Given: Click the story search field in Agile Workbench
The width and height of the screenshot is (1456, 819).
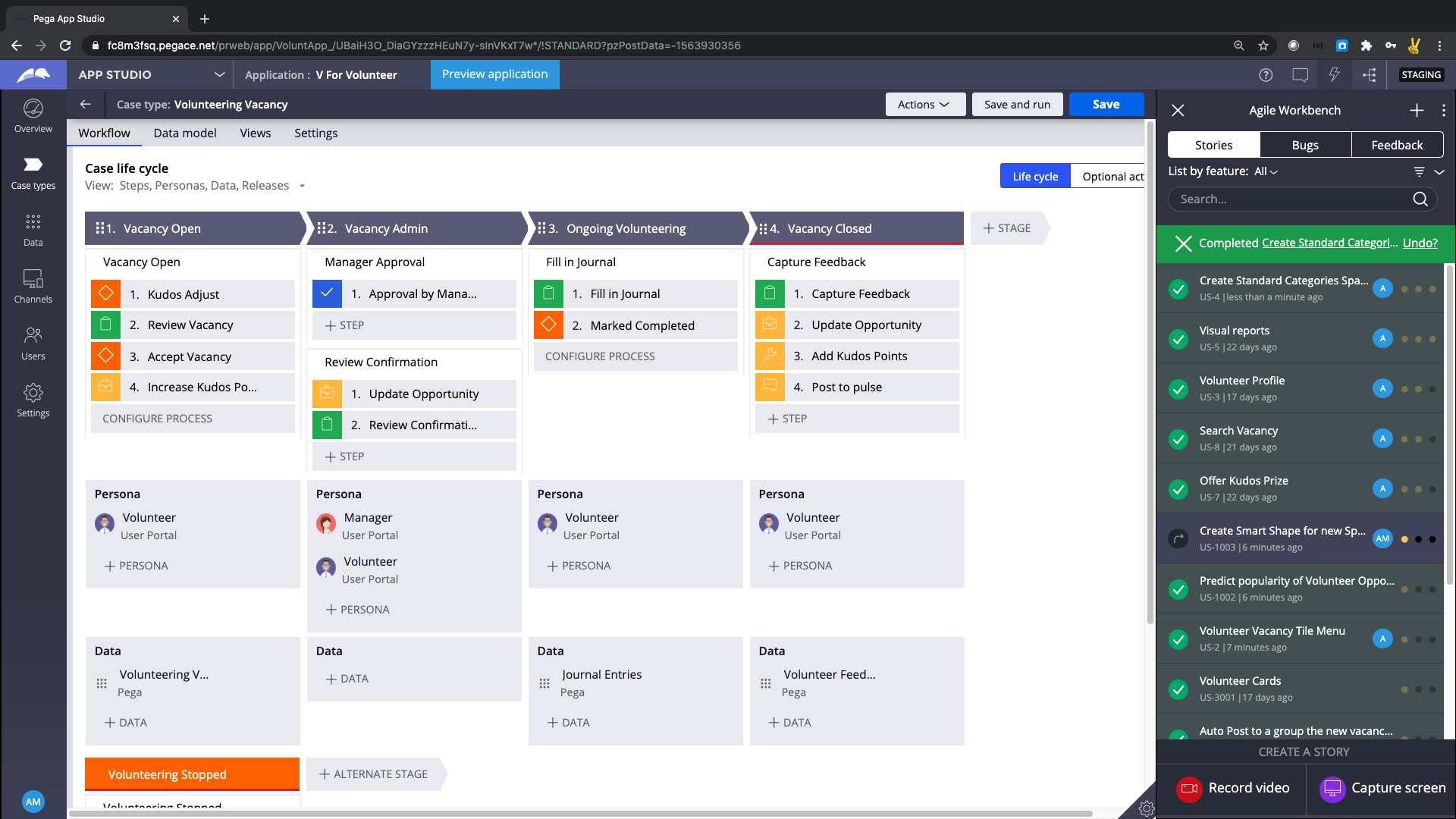Looking at the screenshot, I should pyautogui.click(x=1289, y=199).
